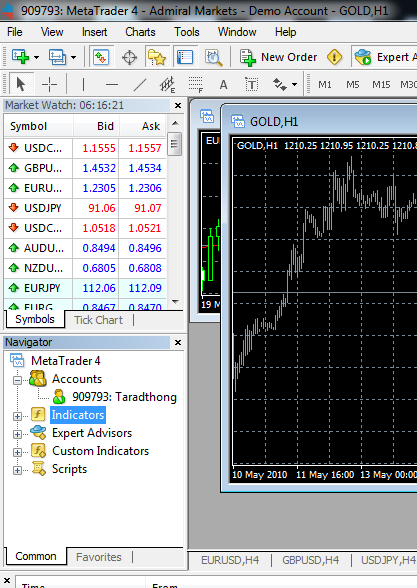417x588 pixels.
Task: Switch to the Tick Chart tab
Action: pyautogui.click(x=98, y=320)
